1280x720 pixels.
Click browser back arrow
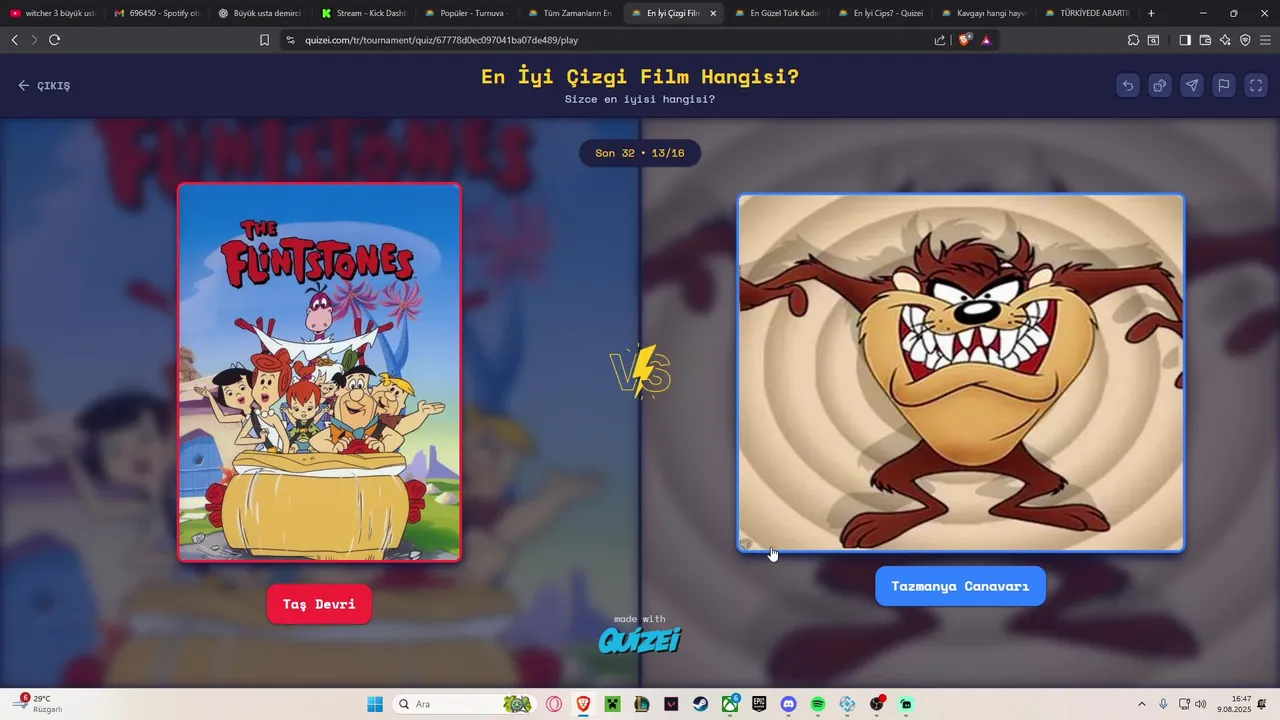14,40
